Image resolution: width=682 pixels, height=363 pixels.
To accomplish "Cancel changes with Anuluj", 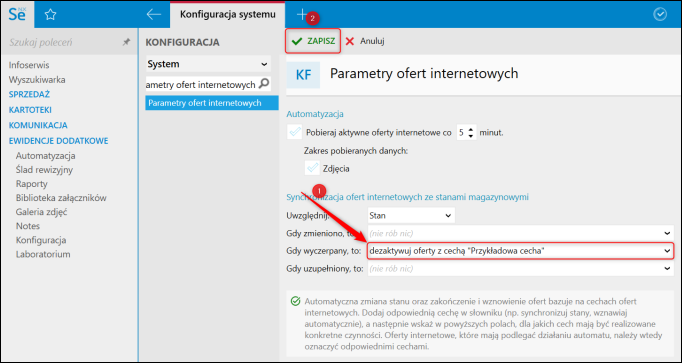I will point(365,41).
